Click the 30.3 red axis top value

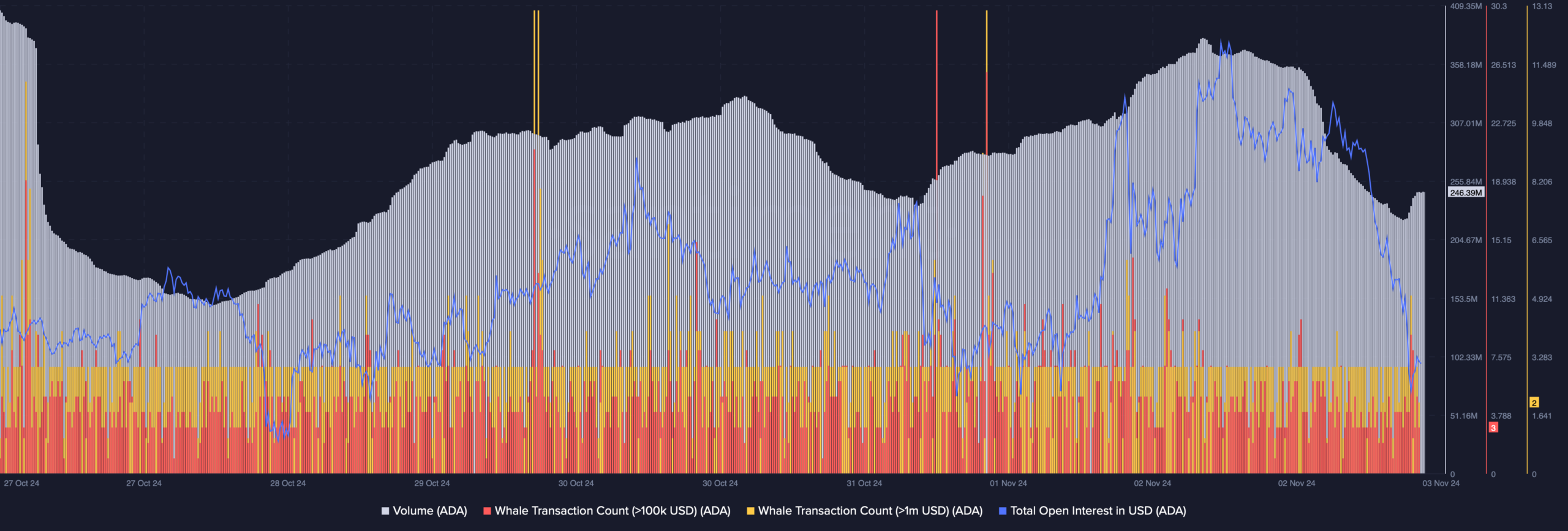(1499, 6)
